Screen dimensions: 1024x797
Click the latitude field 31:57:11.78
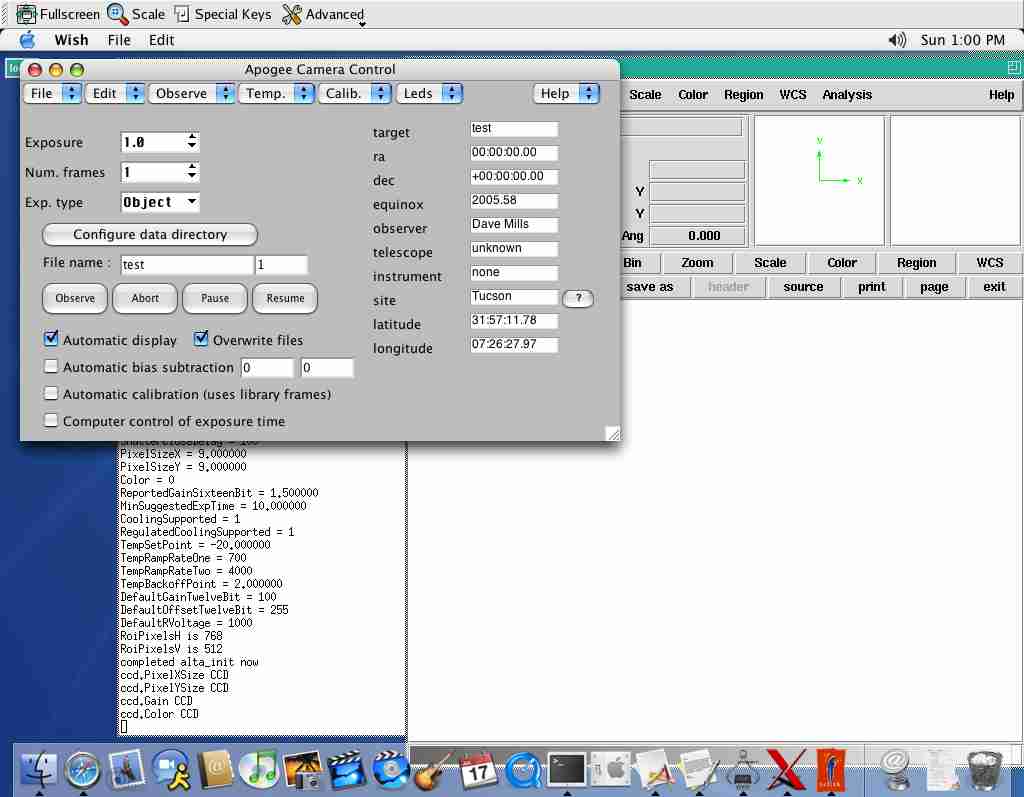[x=514, y=321]
